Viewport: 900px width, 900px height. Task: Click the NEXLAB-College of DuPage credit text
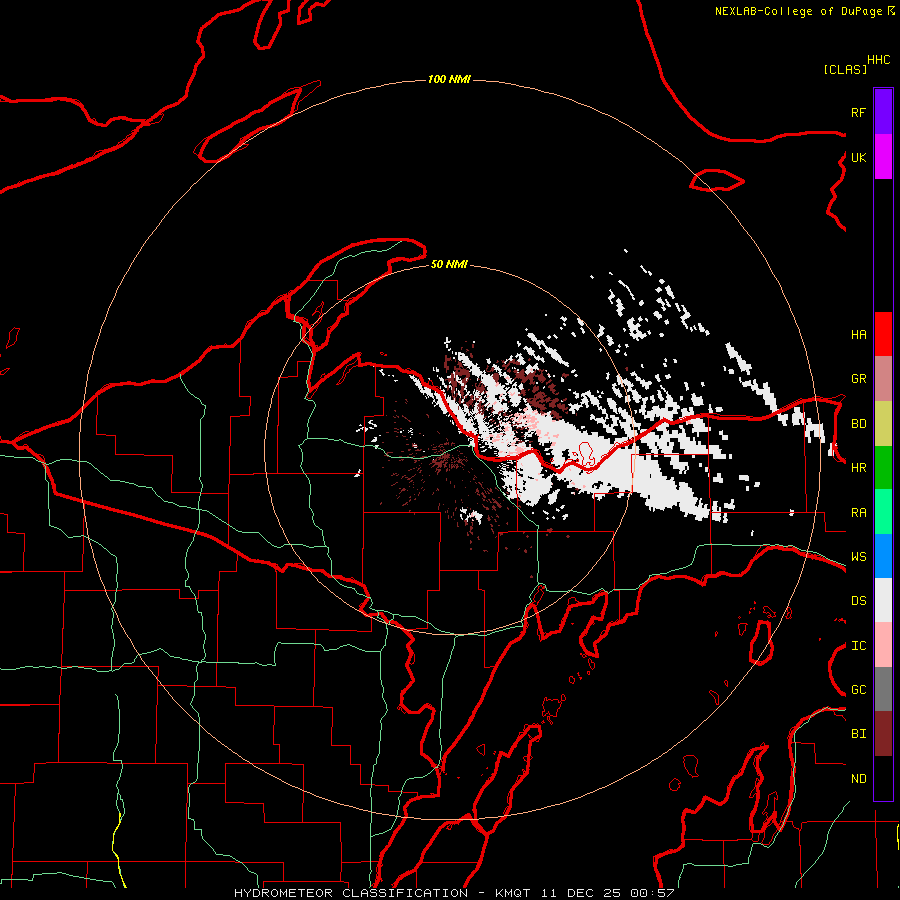[800, 11]
